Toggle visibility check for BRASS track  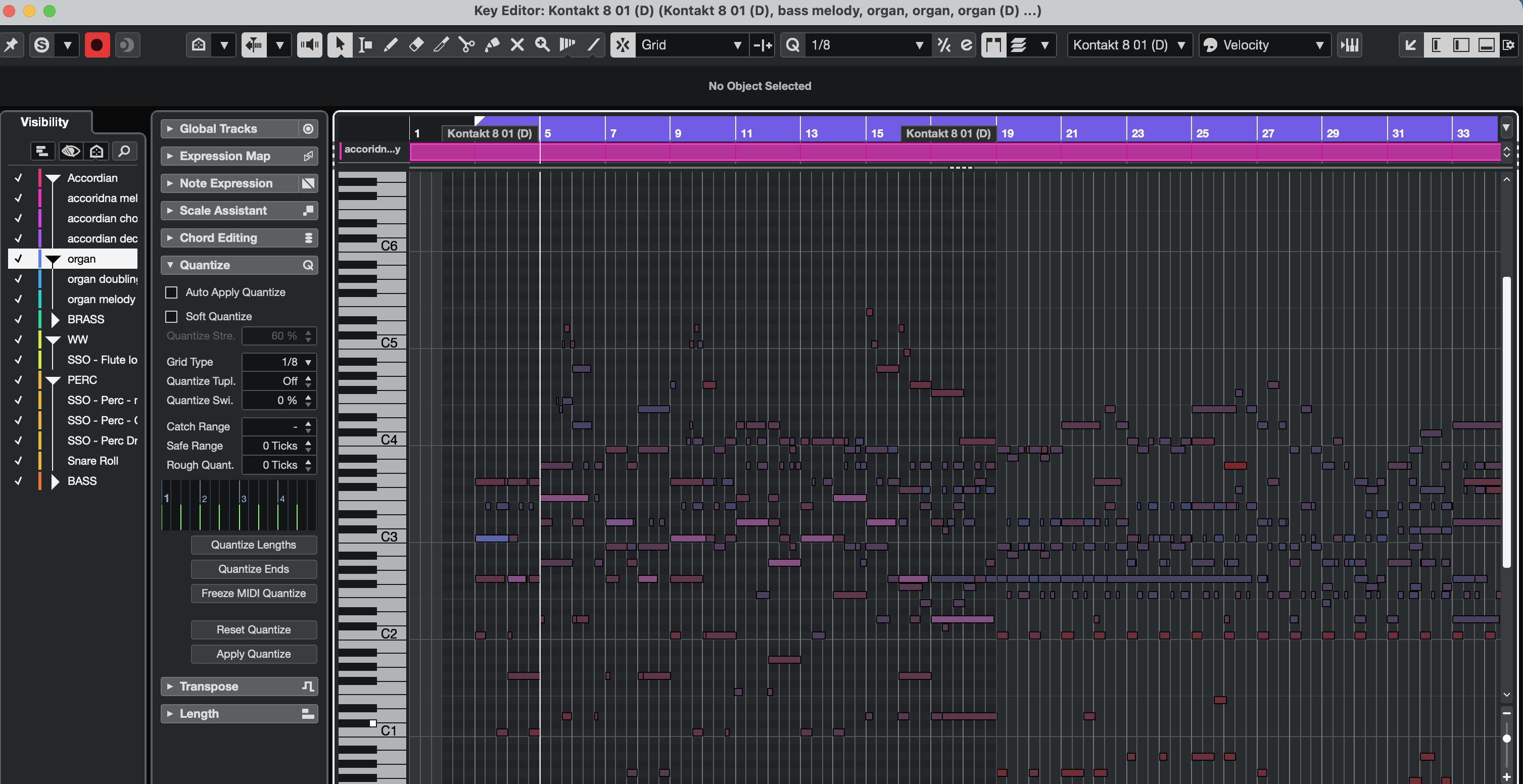pos(18,319)
